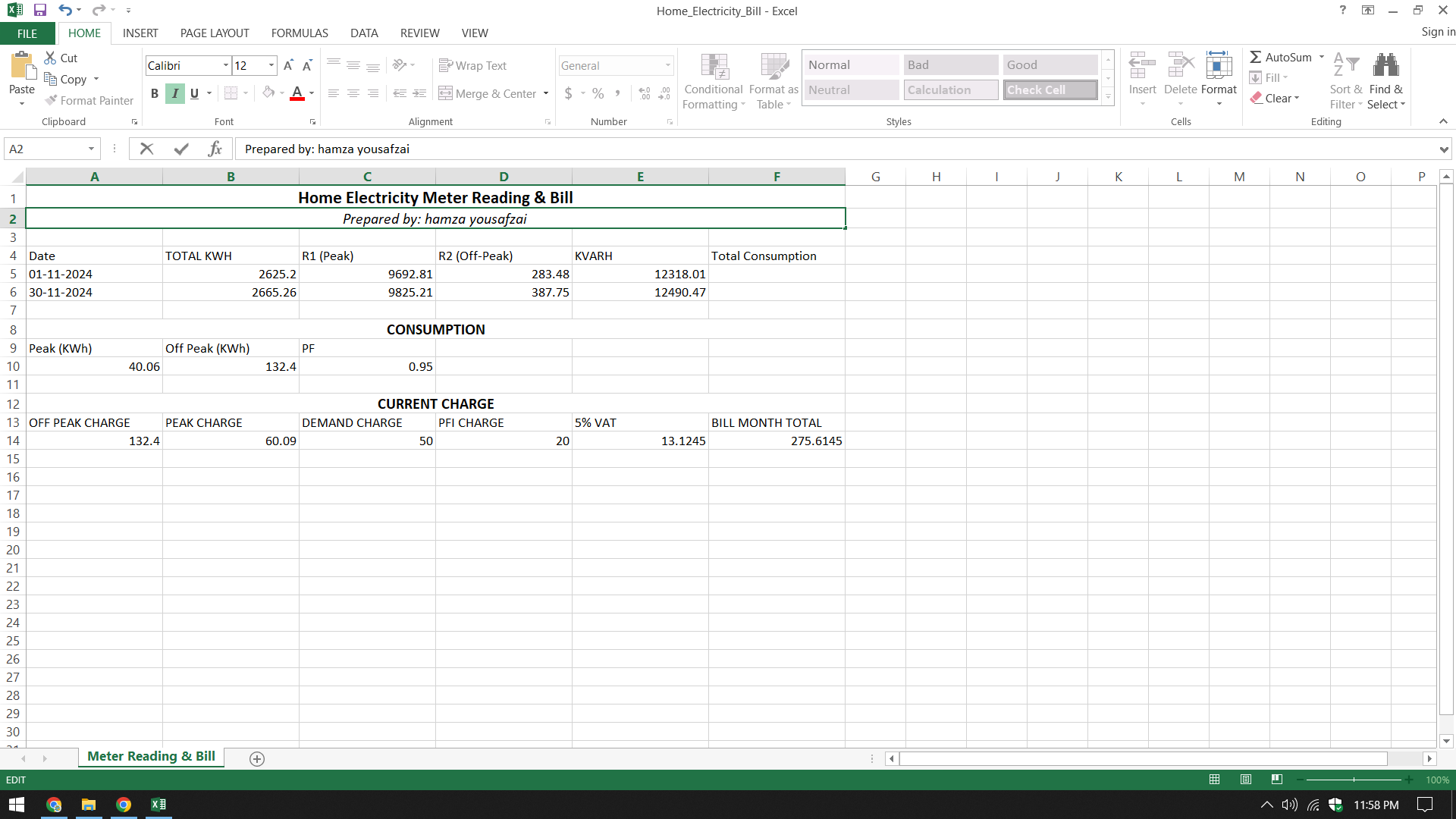Click the Redo arrow icon
The height and width of the screenshot is (819, 1456).
[x=99, y=11]
